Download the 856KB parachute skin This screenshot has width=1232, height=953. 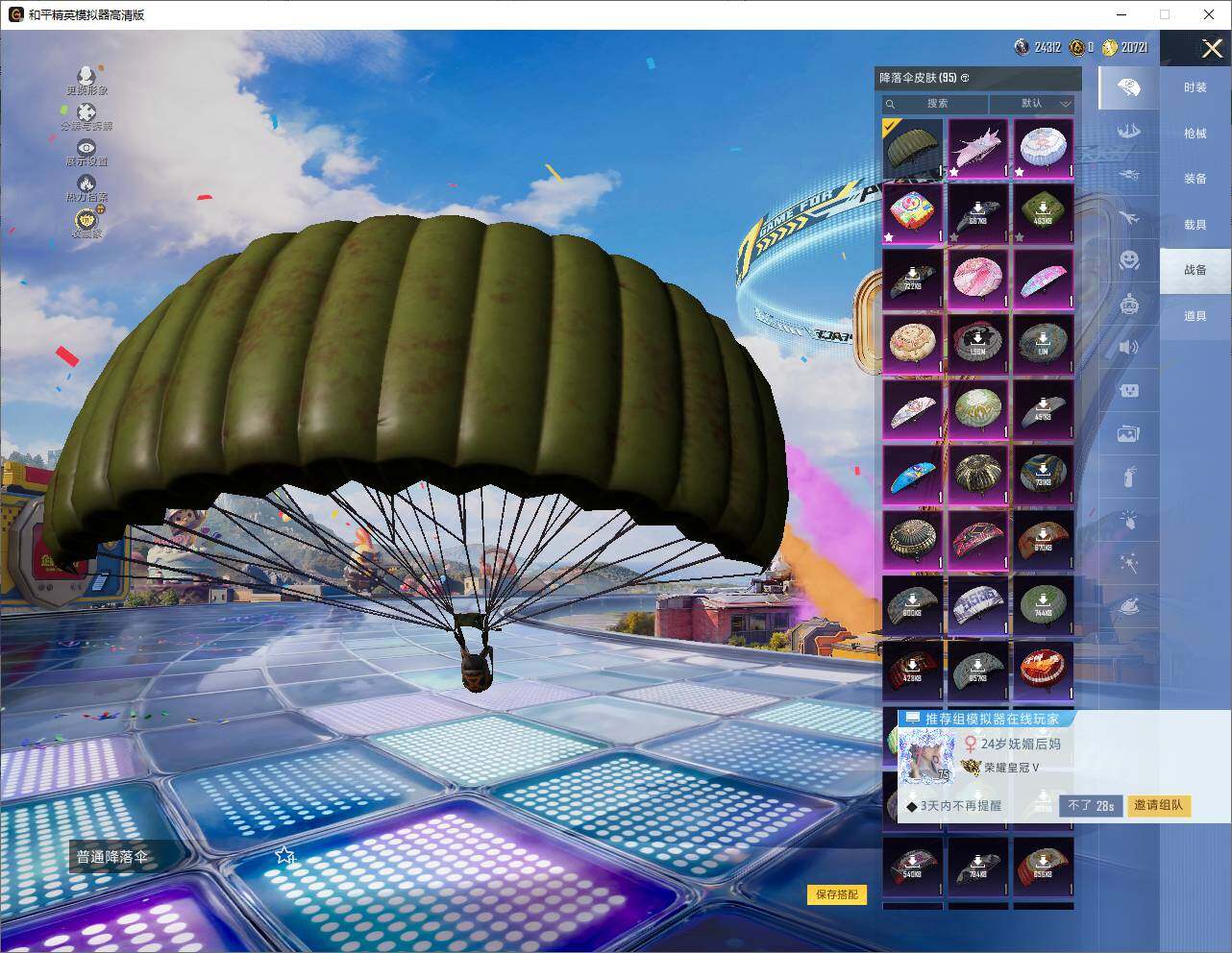1044,867
